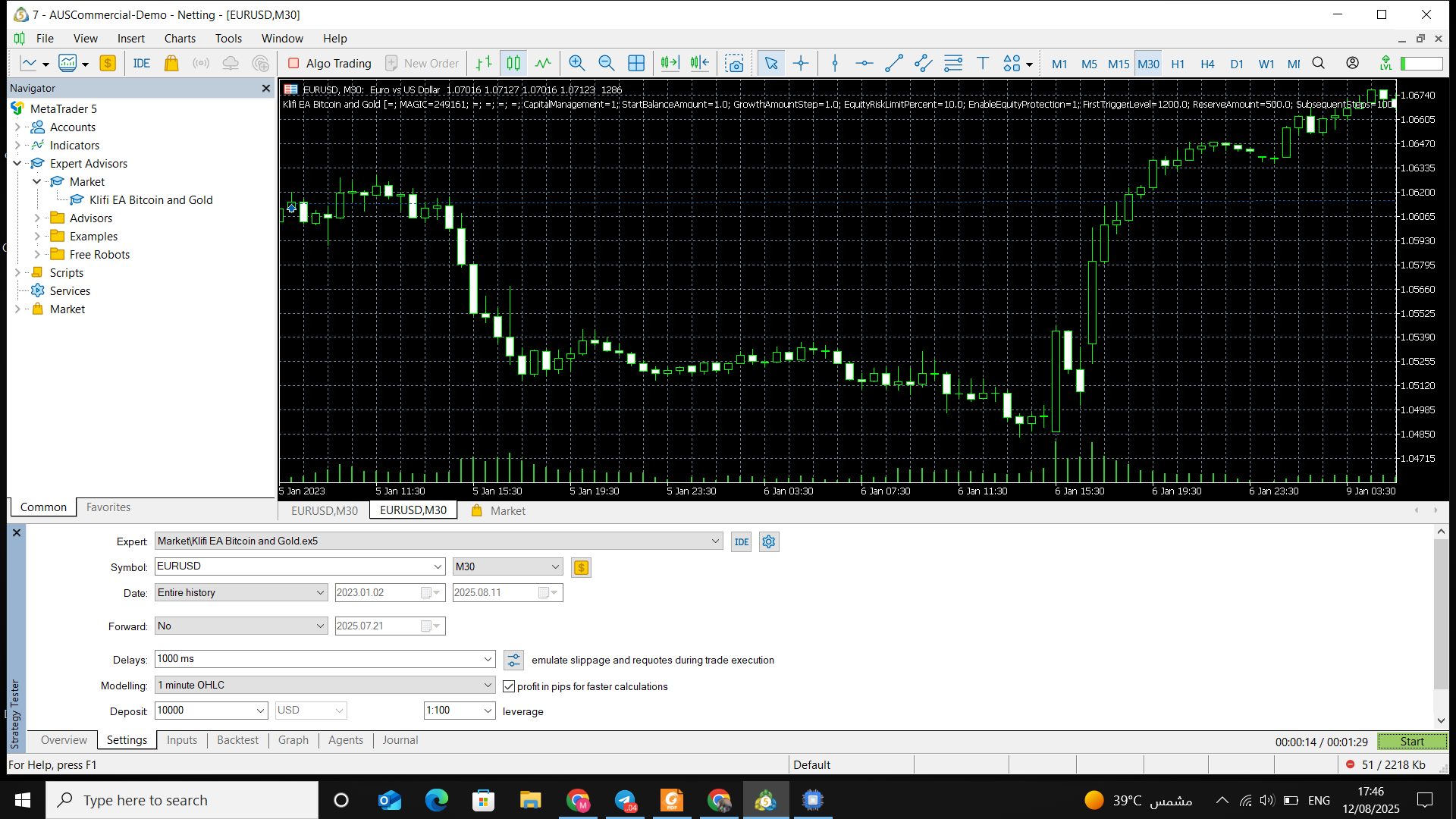Expand the Free Robots folder
Image resolution: width=1456 pixels, height=819 pixels.
tap(37, 254)
